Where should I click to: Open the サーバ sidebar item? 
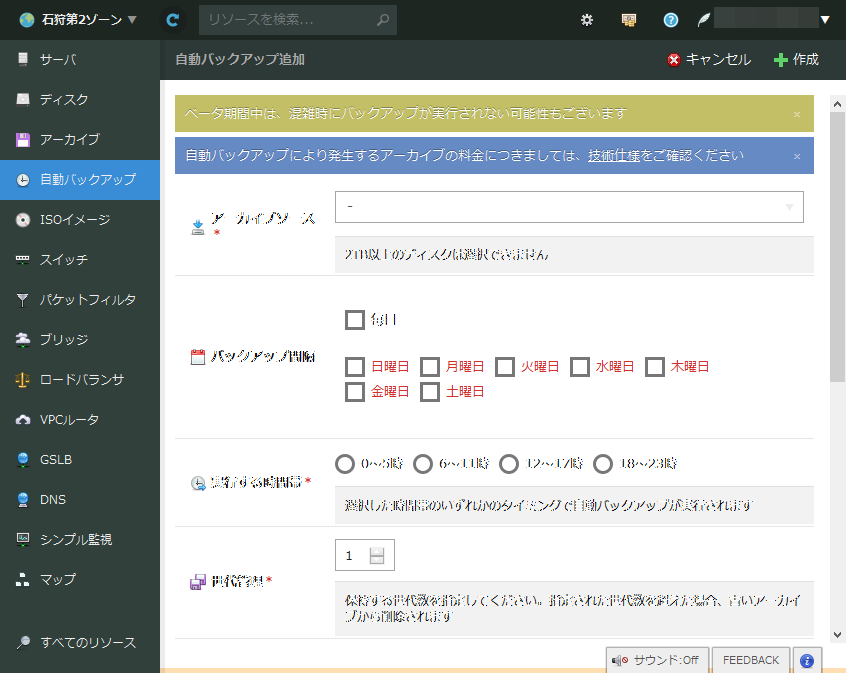coord(58,60)
